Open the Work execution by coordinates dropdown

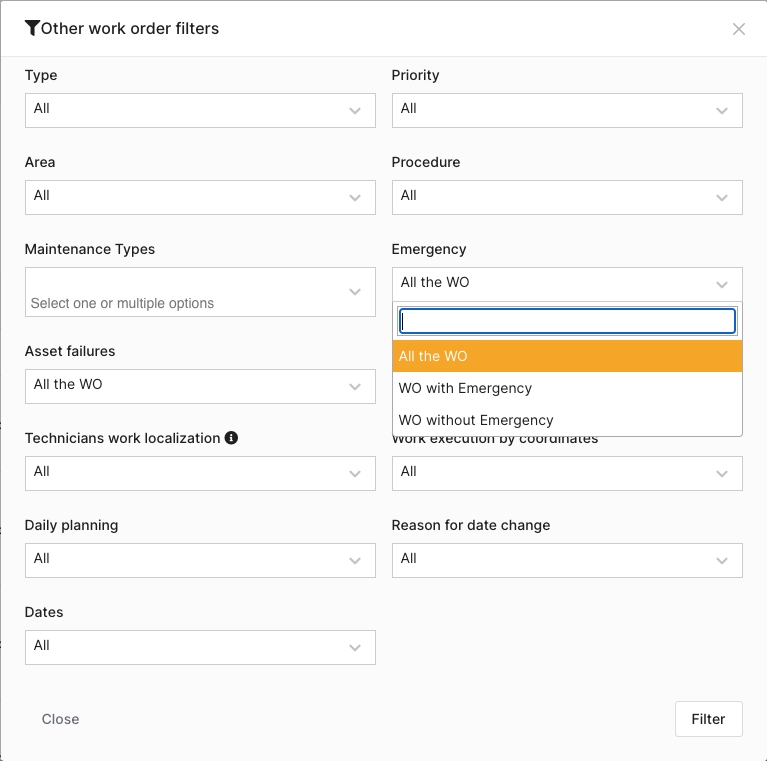567,472
